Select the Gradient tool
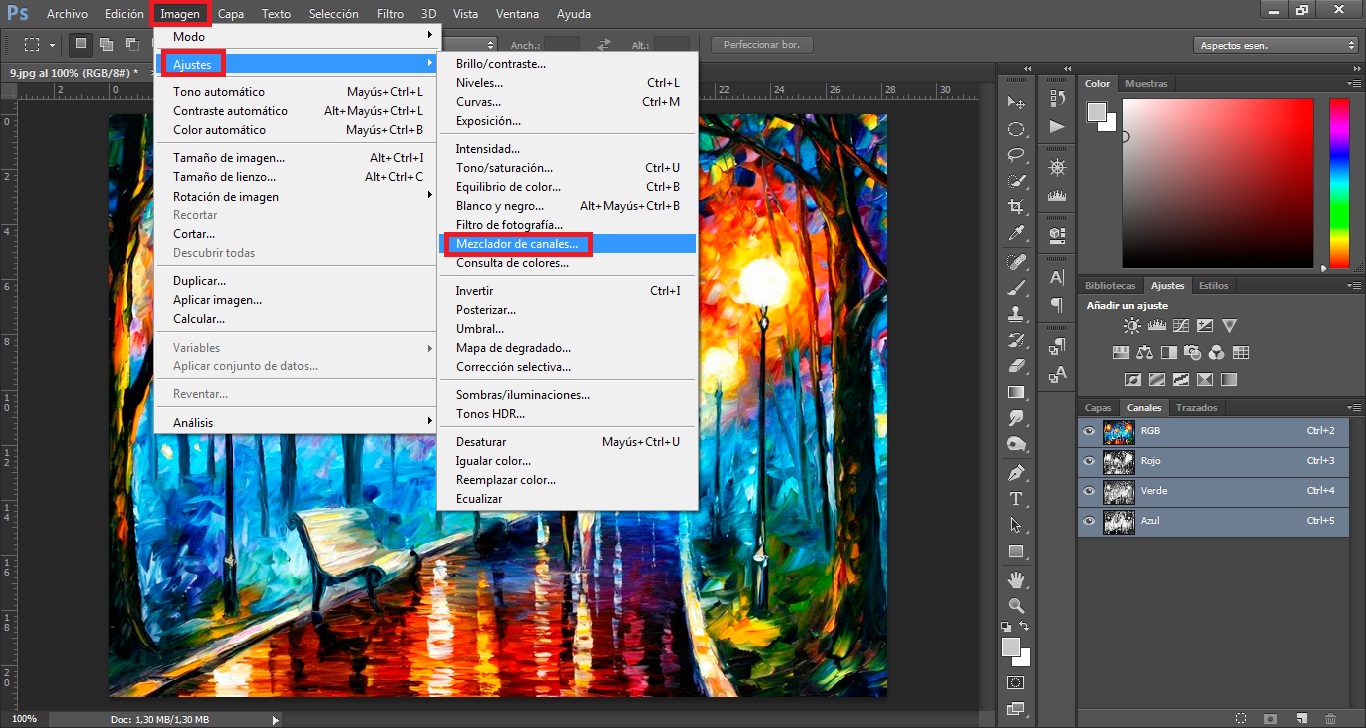 coord(1016,392)
